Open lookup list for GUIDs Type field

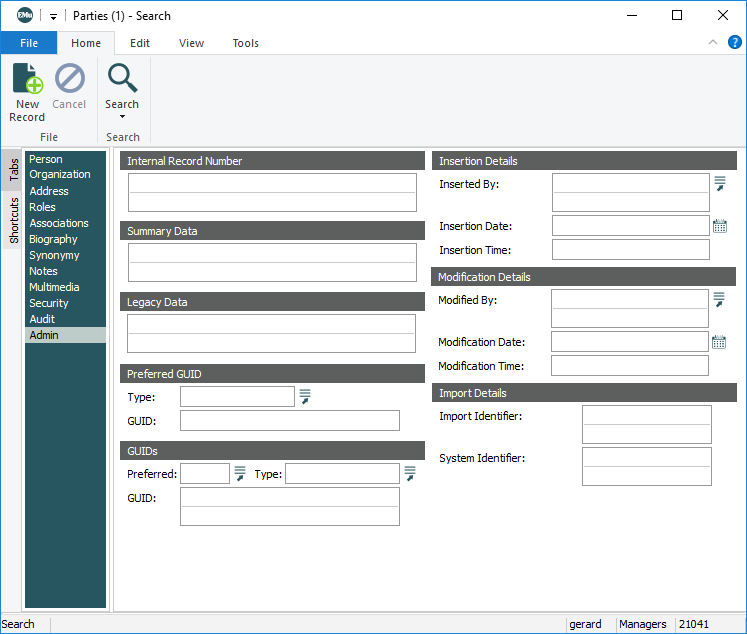pyautogui.click(x=410, y=473)
